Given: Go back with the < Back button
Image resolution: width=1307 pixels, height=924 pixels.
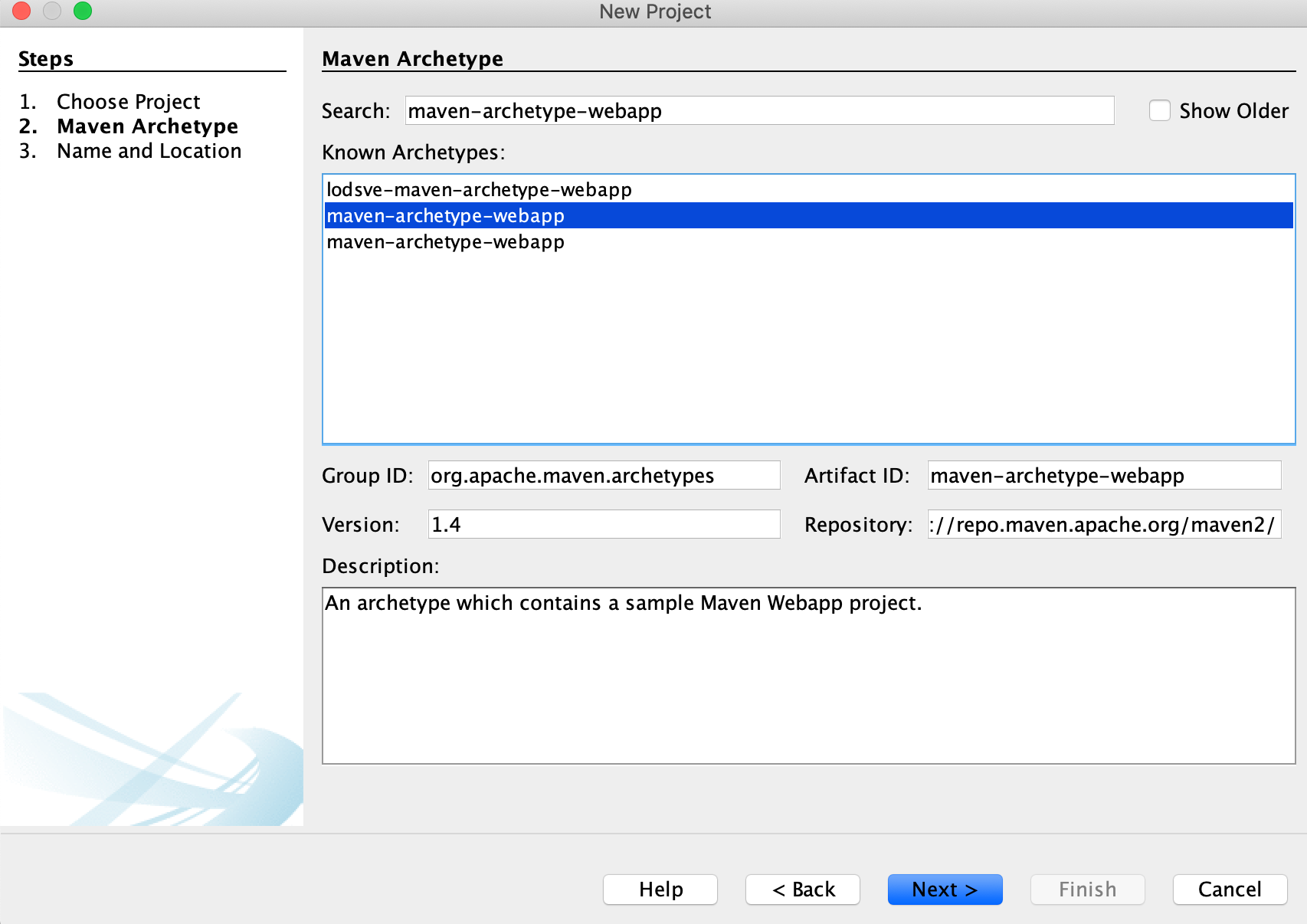Looking at the screenshot, I should (x=803, y=890).
